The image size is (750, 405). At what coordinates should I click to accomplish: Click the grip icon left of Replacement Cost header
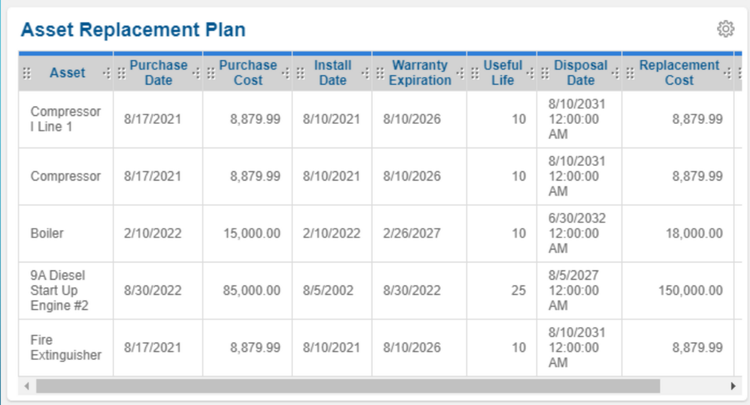[630, 73]
